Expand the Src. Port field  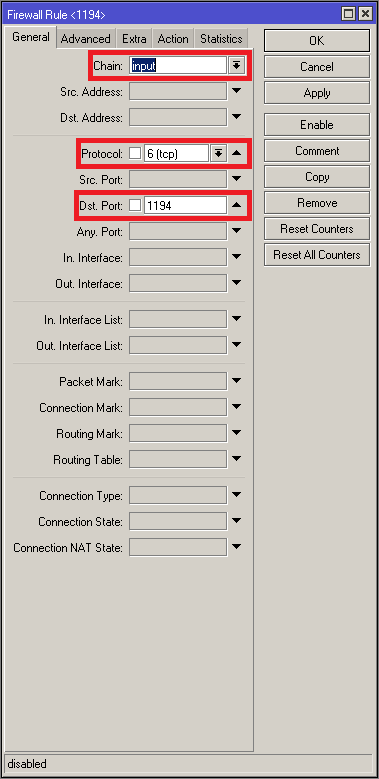(236, 179)
